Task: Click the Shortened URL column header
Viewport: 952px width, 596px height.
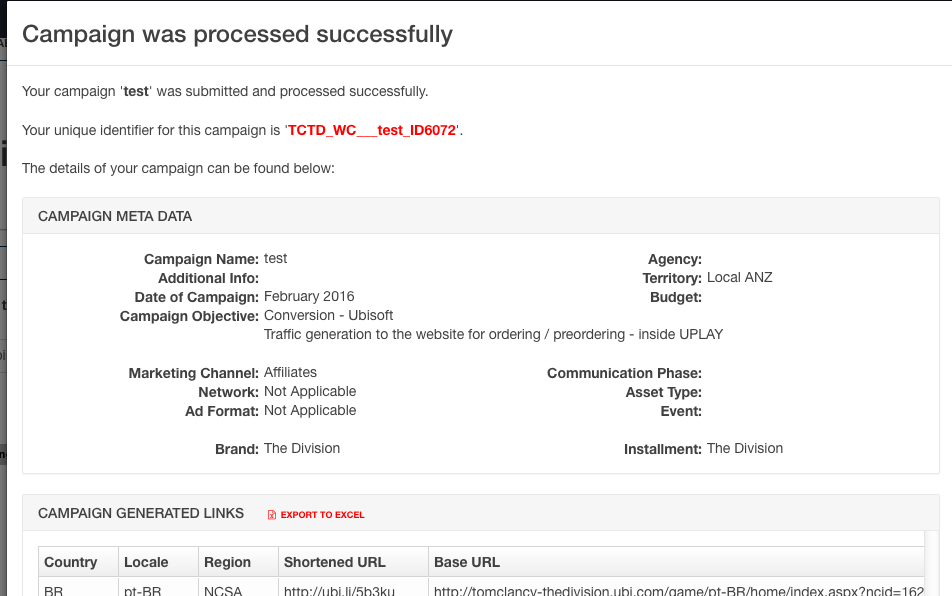Action: point(334,562)
